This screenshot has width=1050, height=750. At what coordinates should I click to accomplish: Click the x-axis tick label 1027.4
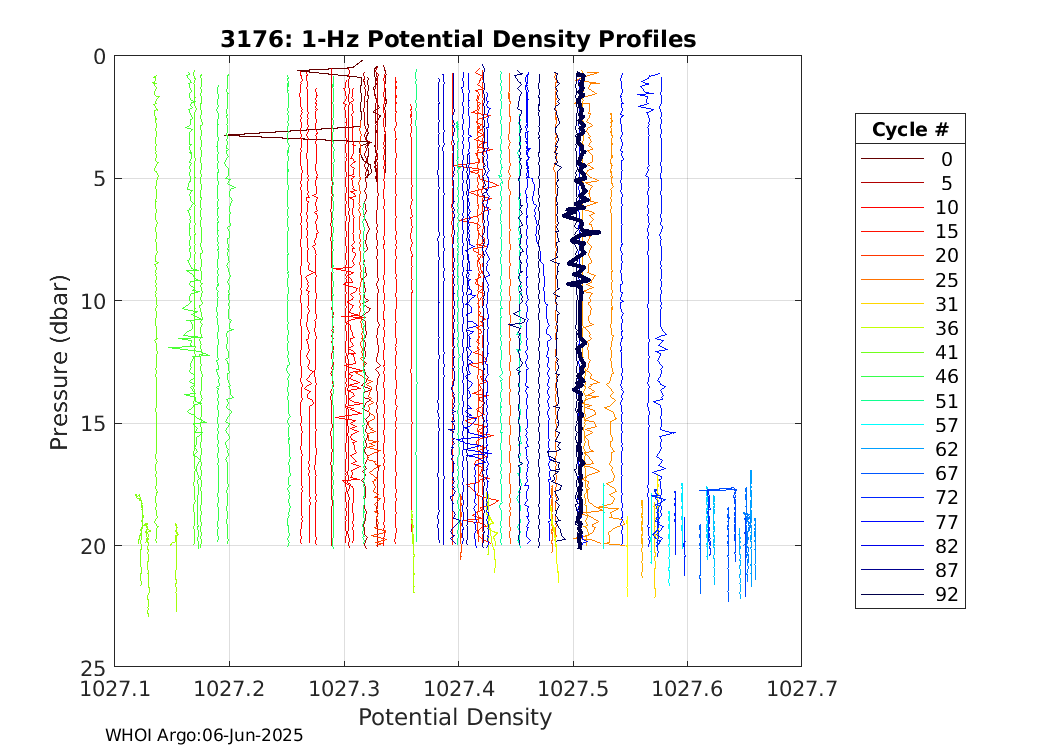[x=459, y=688]
